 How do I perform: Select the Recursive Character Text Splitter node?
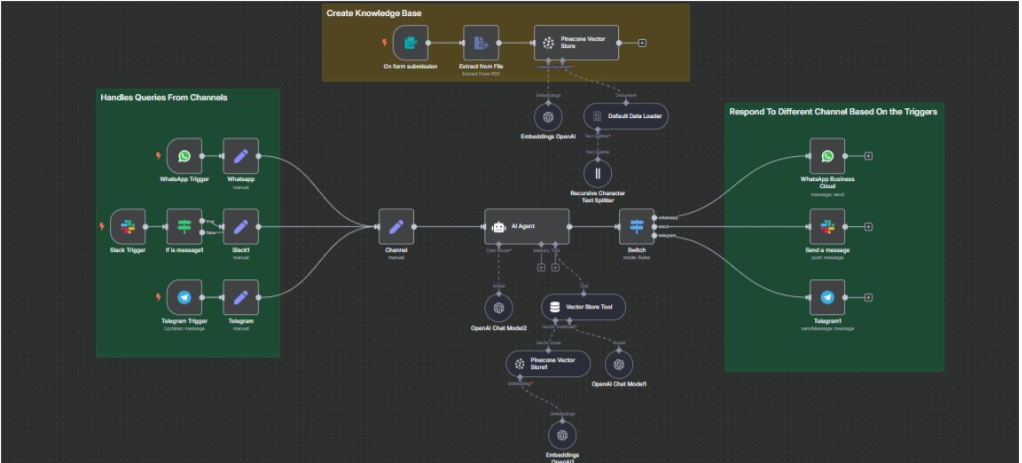coord(598,174)
